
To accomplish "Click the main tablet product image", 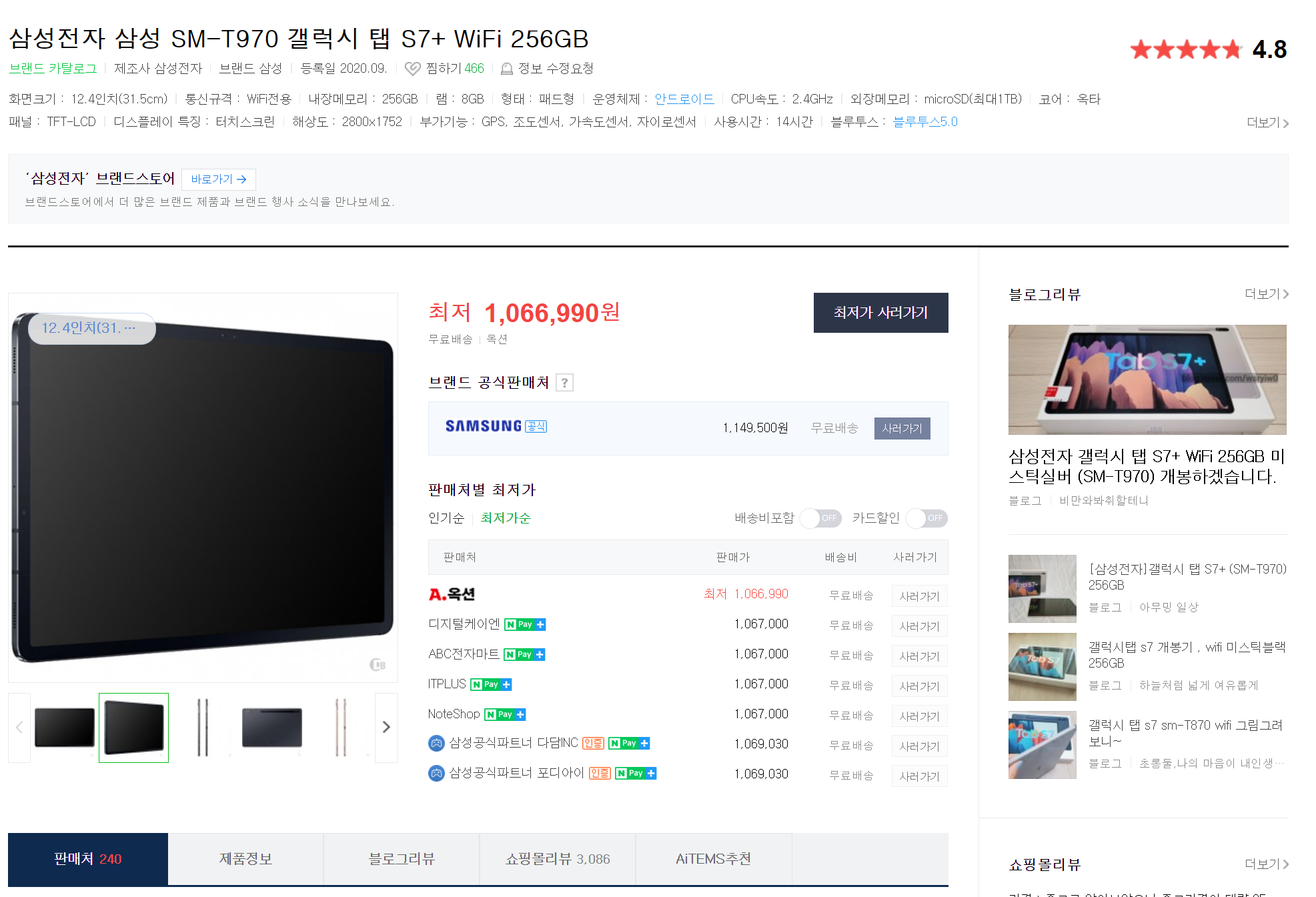I will [203, 488].
